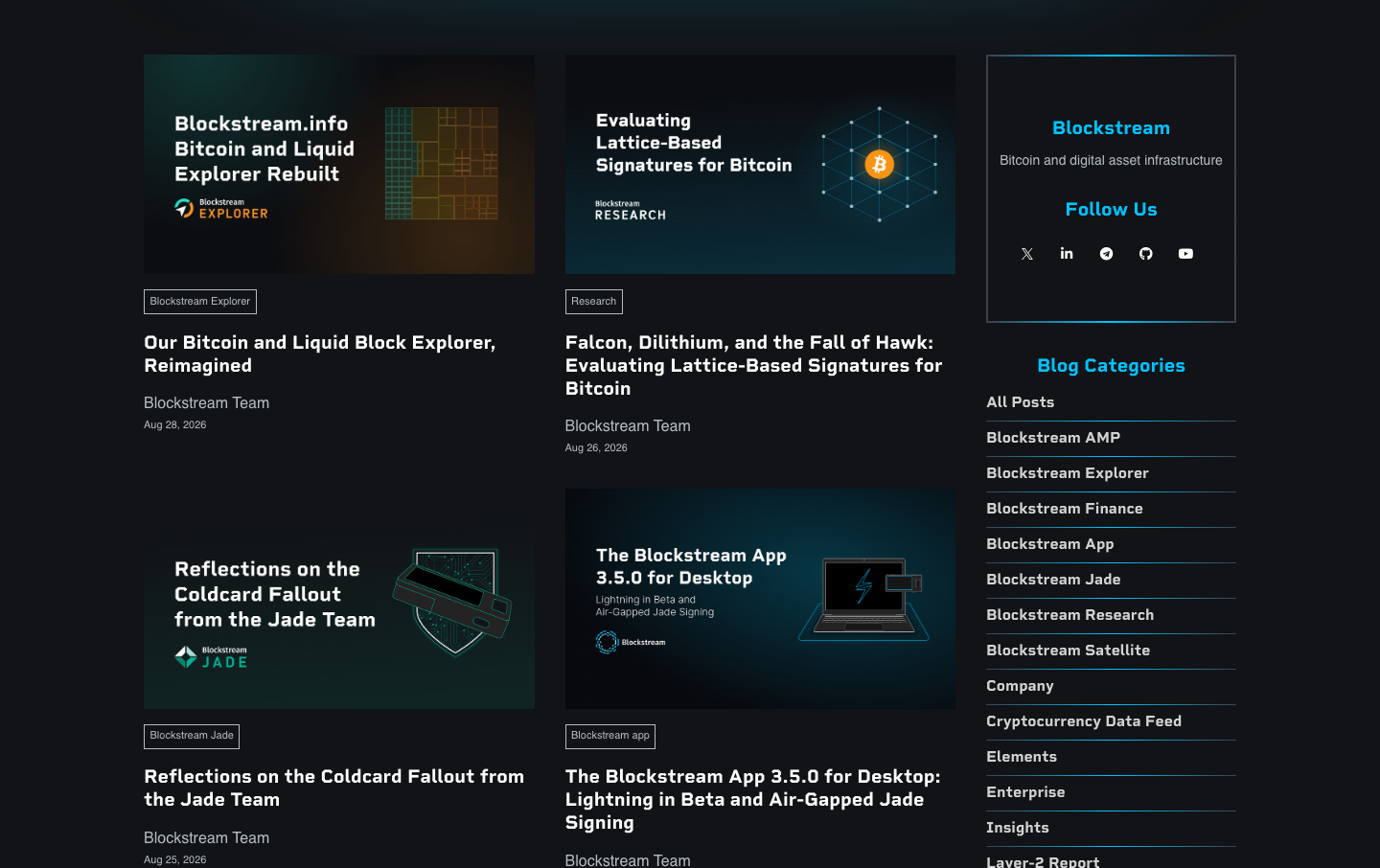Image resolution: width=1380 pixels, height=868 pixels.
Task: Click the Aug 28, 2026 date
Action: tap(174, 425)
